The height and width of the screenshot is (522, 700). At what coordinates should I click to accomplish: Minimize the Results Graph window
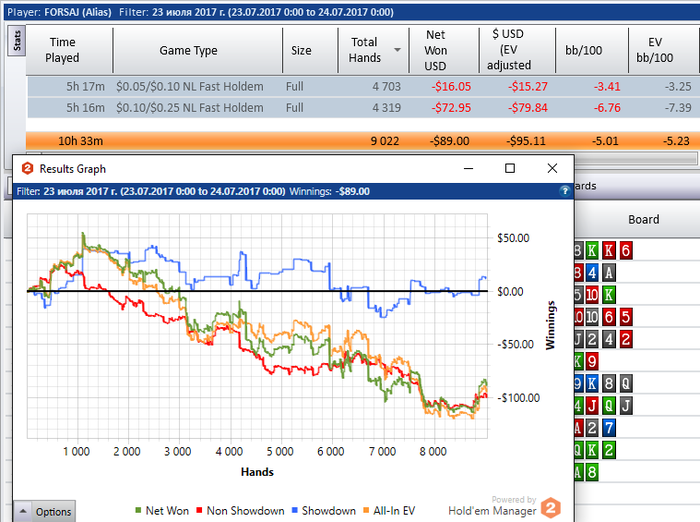[x=468, y=168]
